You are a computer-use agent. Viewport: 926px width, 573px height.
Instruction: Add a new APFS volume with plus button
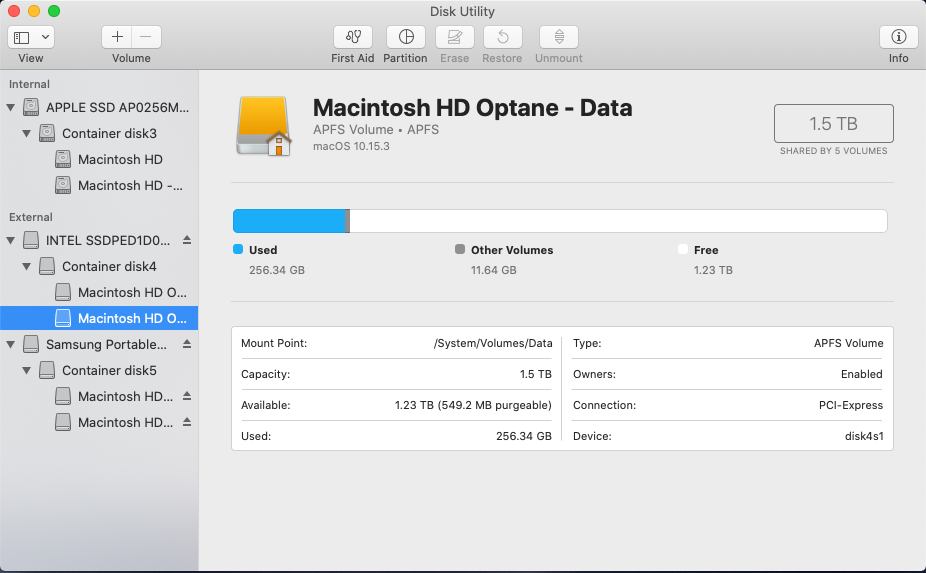point(117,37)
